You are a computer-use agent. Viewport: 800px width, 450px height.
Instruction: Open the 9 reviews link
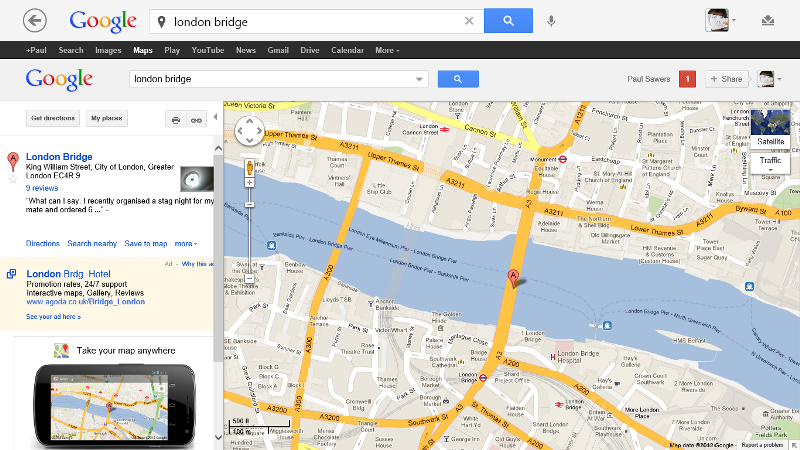coord(42,188)
